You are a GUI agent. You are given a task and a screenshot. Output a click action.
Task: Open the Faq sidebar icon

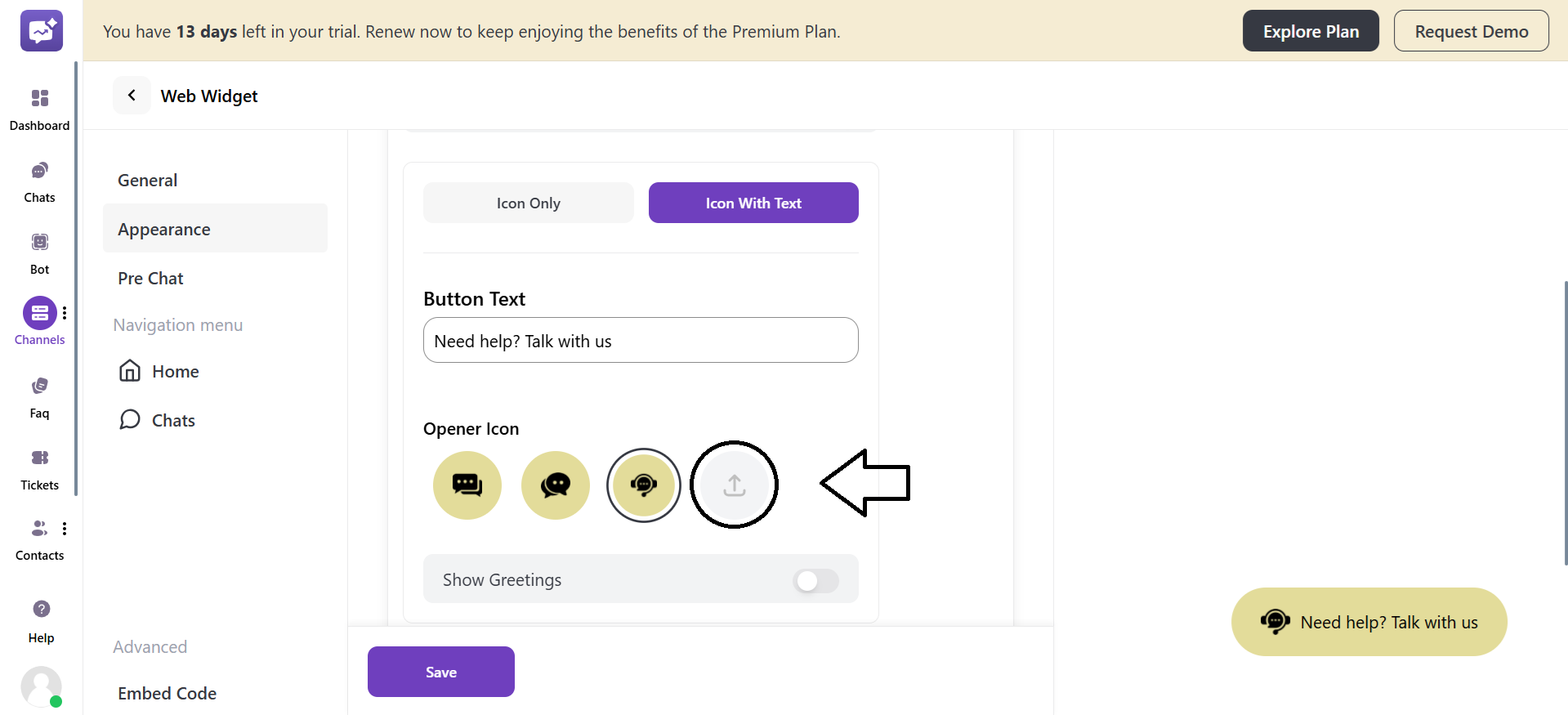click(39, 387)
